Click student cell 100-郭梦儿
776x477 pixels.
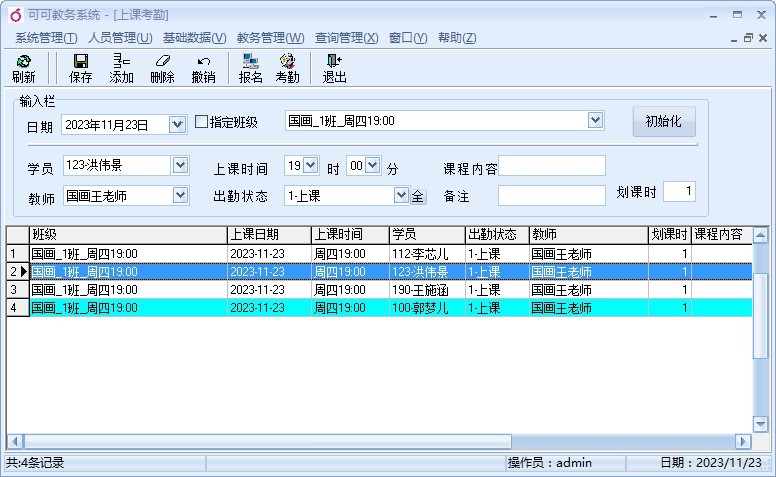[x=428, y=308]
